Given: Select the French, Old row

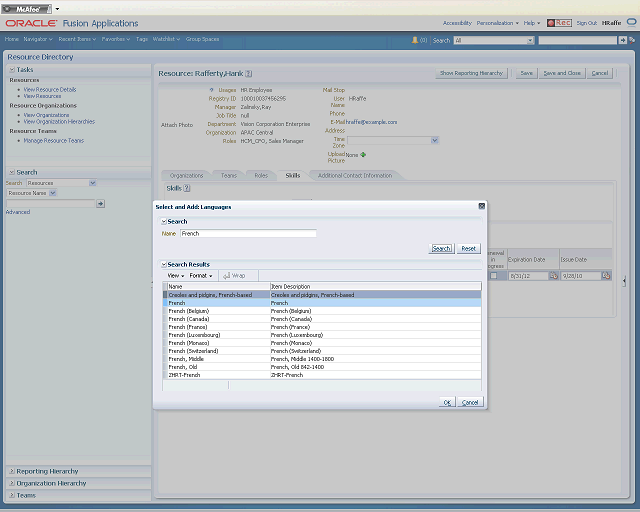Looking at the screenshot, I should pos(322,367).
